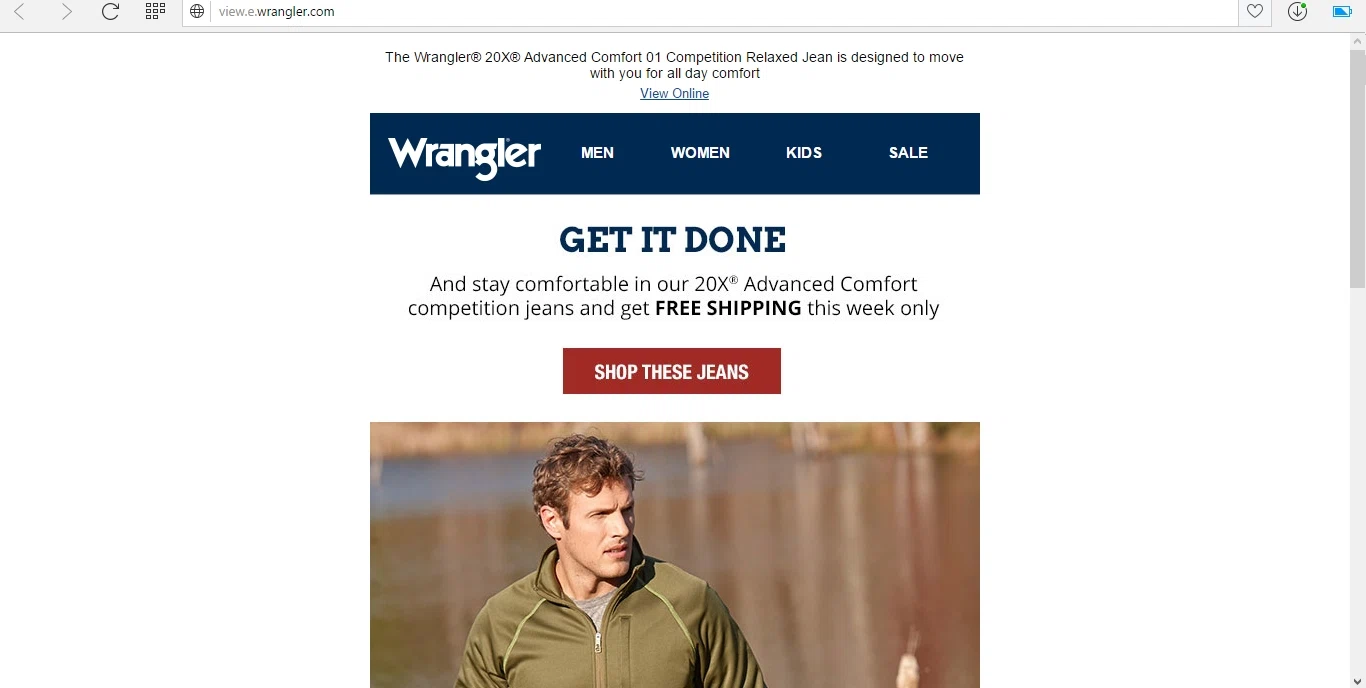Open the speed dial grid icon
1366x688 pixels.
click(x=155, y=12)
